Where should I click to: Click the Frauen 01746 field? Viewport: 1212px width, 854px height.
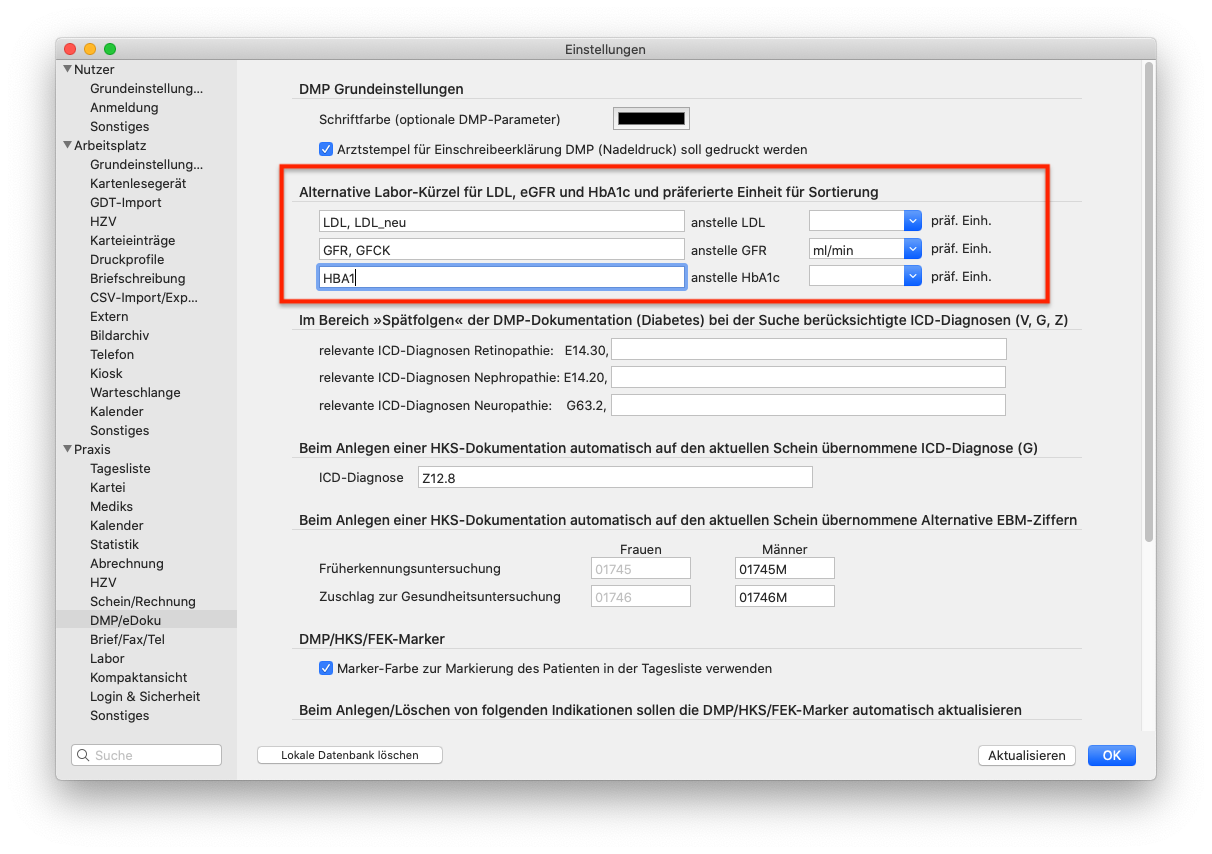click(x=641, y=596)
